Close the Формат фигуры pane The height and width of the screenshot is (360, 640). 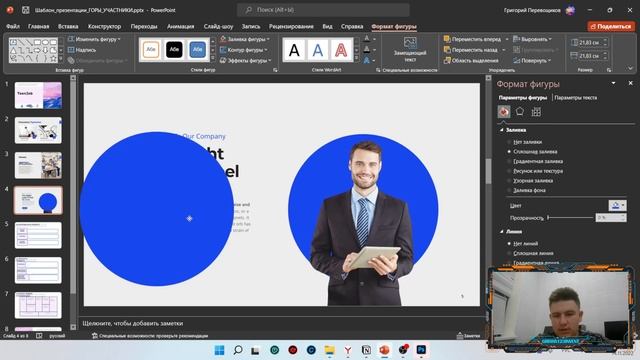pos(630,83)
